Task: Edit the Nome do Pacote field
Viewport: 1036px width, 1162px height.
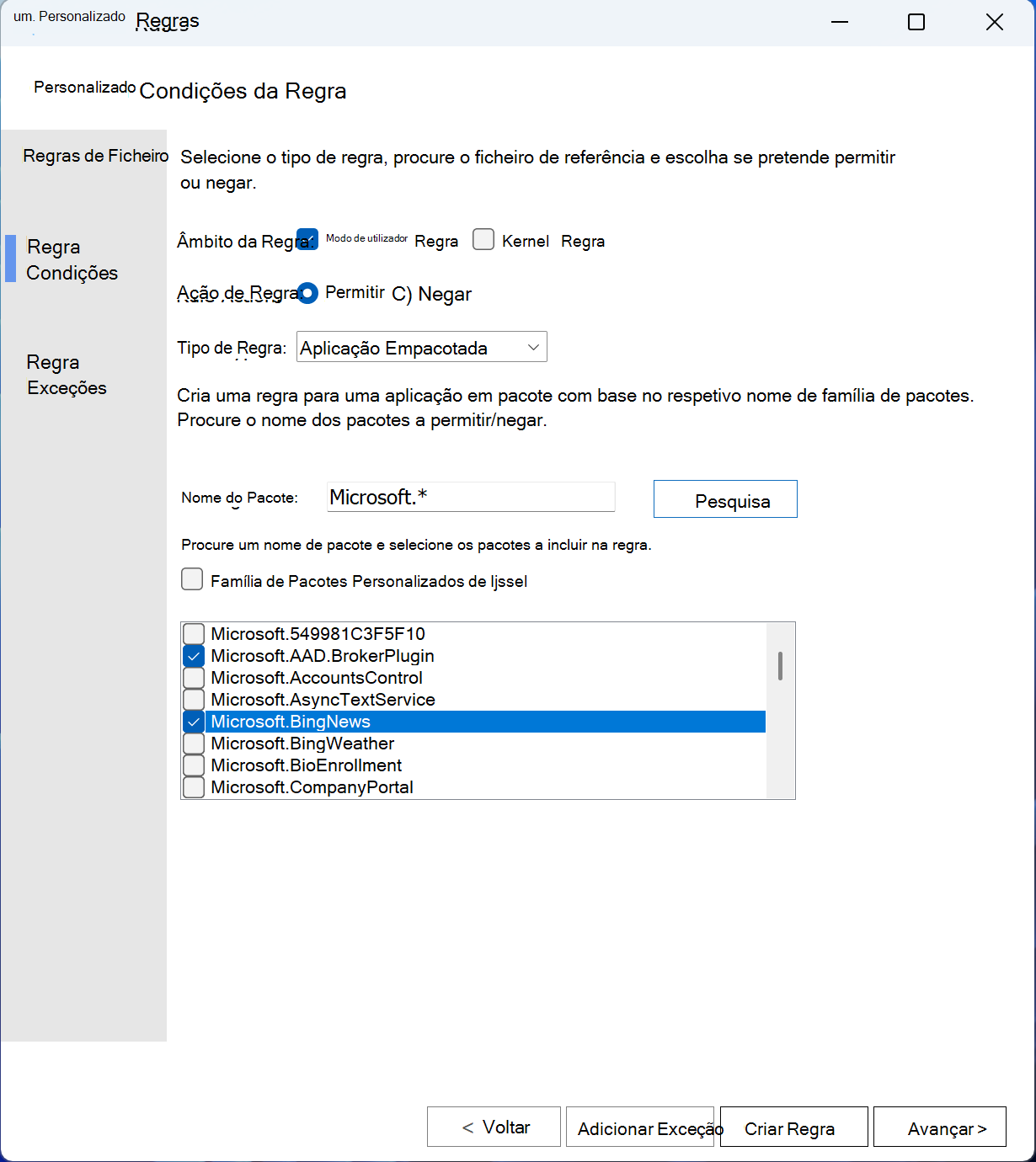Action: pyautogui.click(x=471, y=497)
